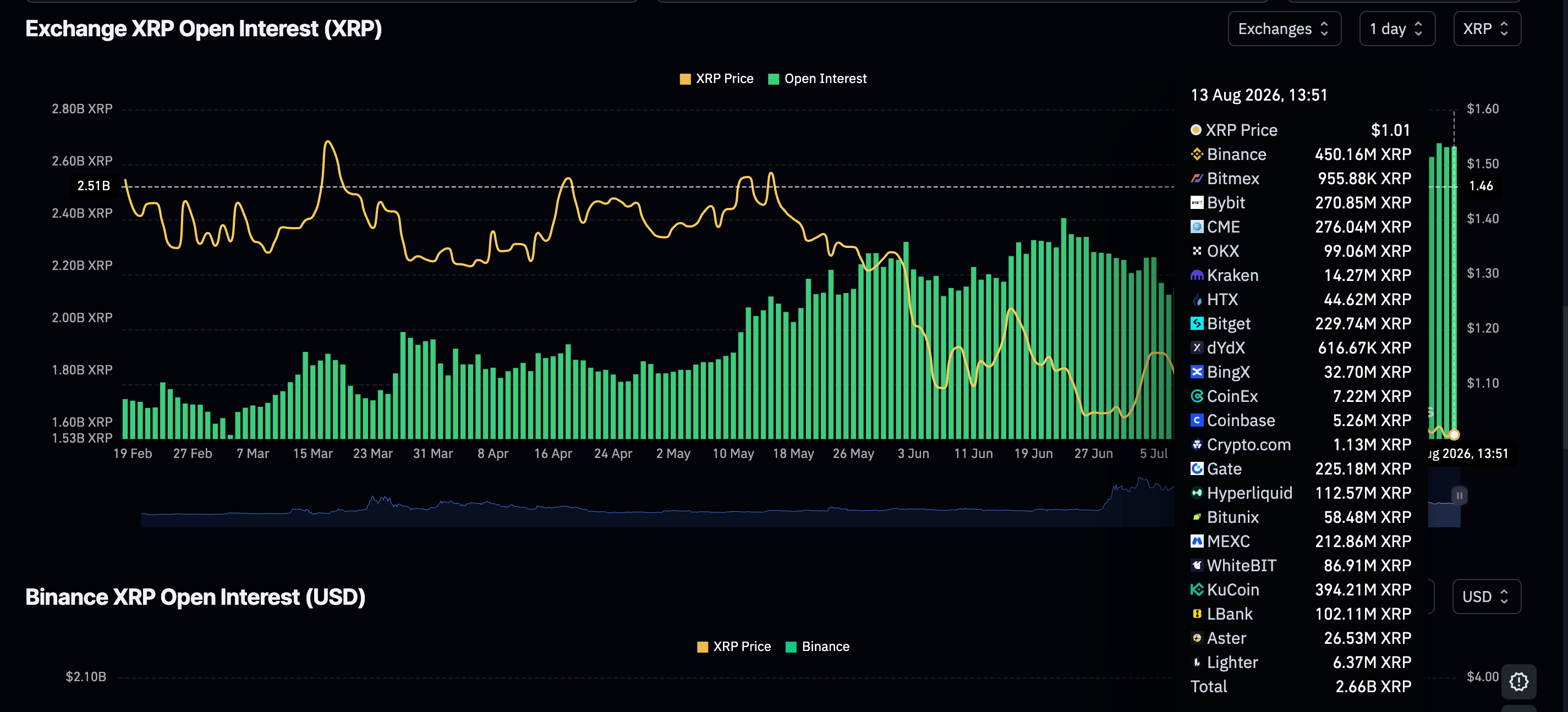Click the Bybit logo in the tooltip
This screenshot has width=1568, height=712.
click(1197, 203)
